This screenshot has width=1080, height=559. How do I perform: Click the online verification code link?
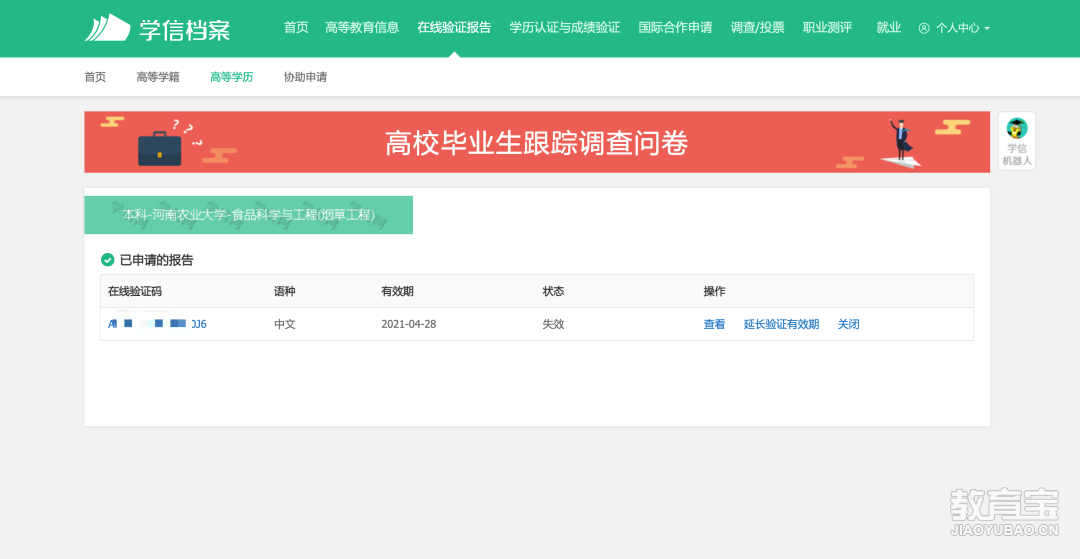coord(157,324)
